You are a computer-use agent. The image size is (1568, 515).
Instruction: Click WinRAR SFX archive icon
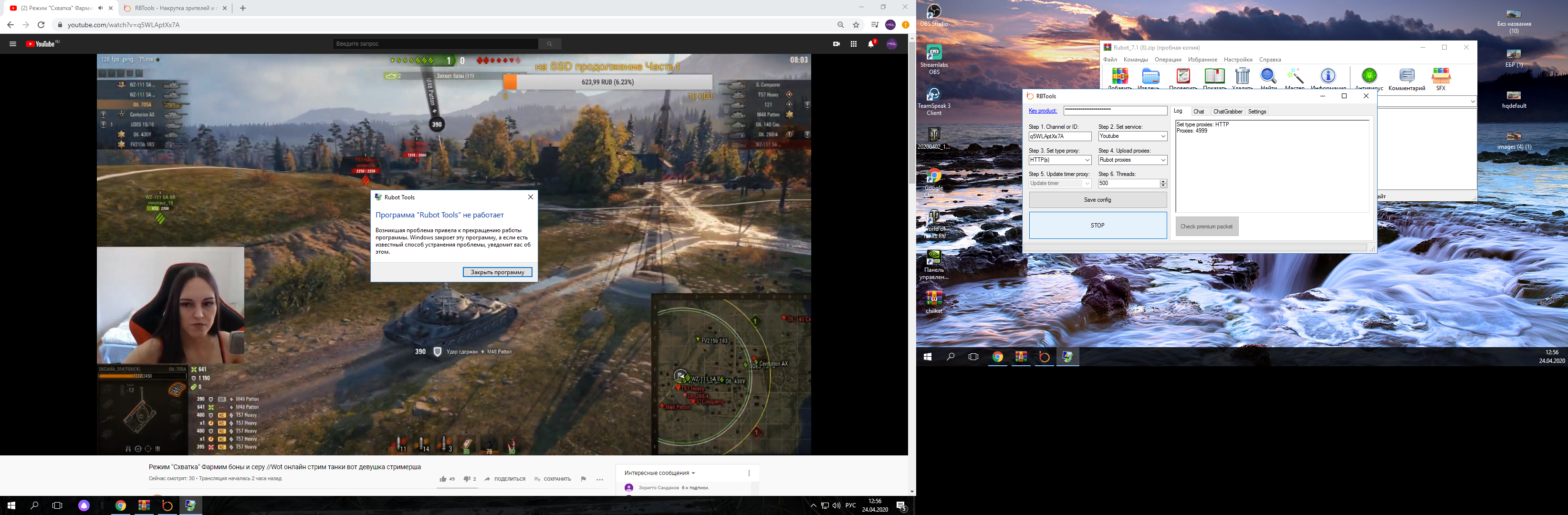point(1441,77)
